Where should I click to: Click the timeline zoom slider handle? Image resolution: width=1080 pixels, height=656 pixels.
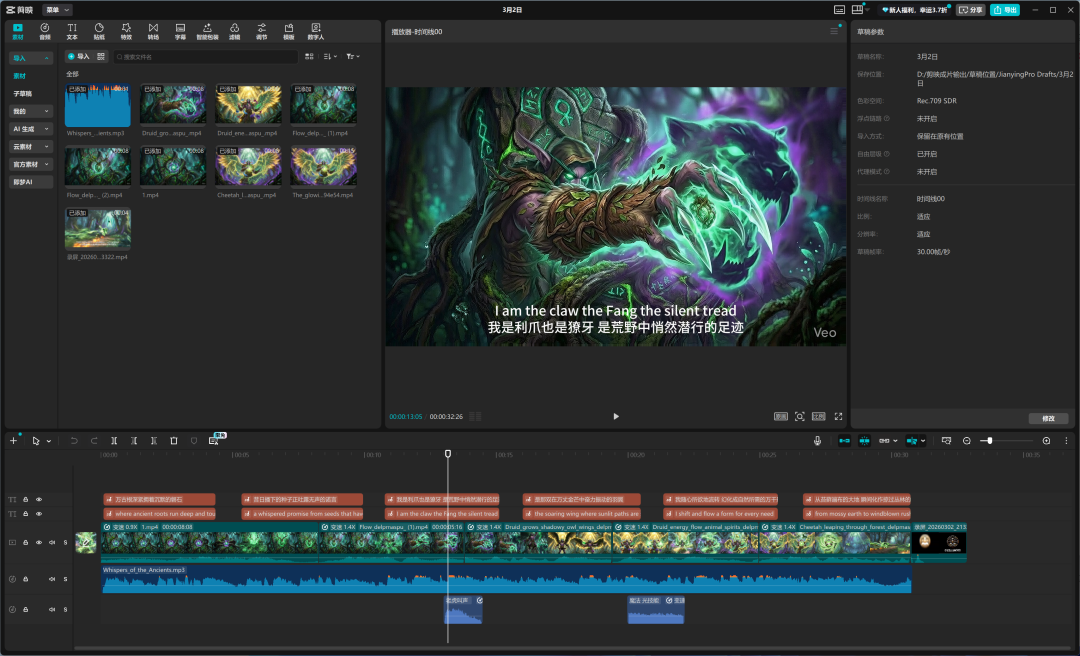tap(988, 440)
